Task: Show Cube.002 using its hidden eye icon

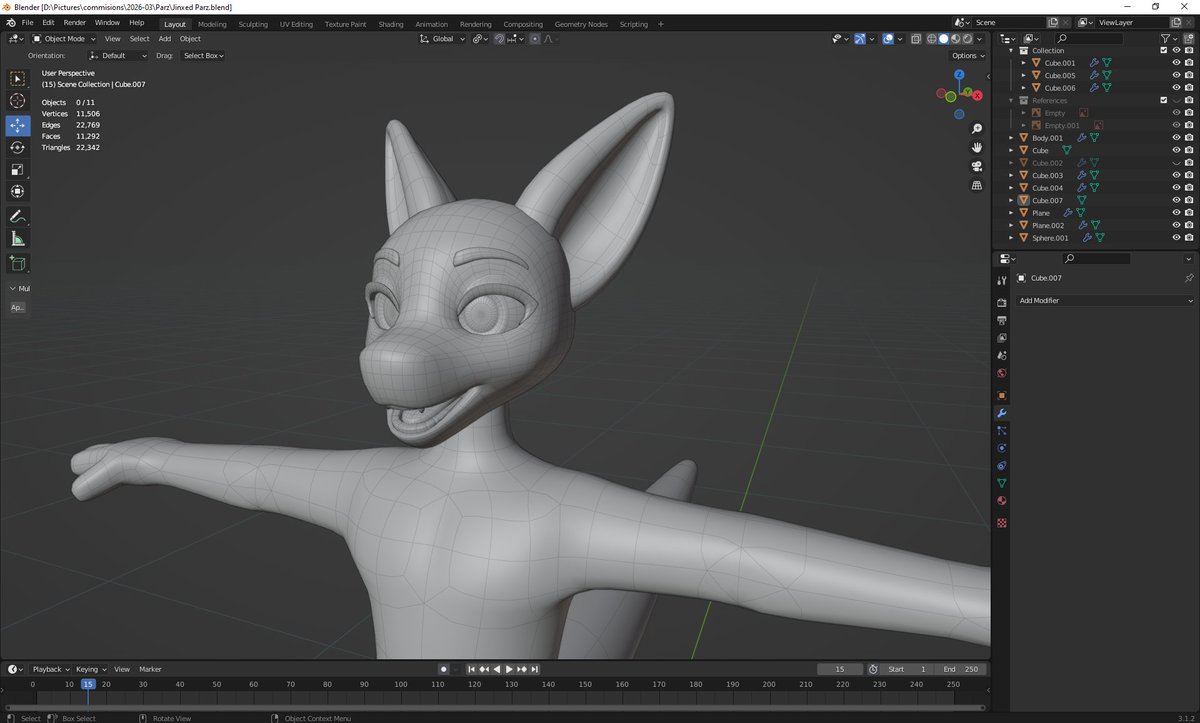Action: [x=1176, y=163]
